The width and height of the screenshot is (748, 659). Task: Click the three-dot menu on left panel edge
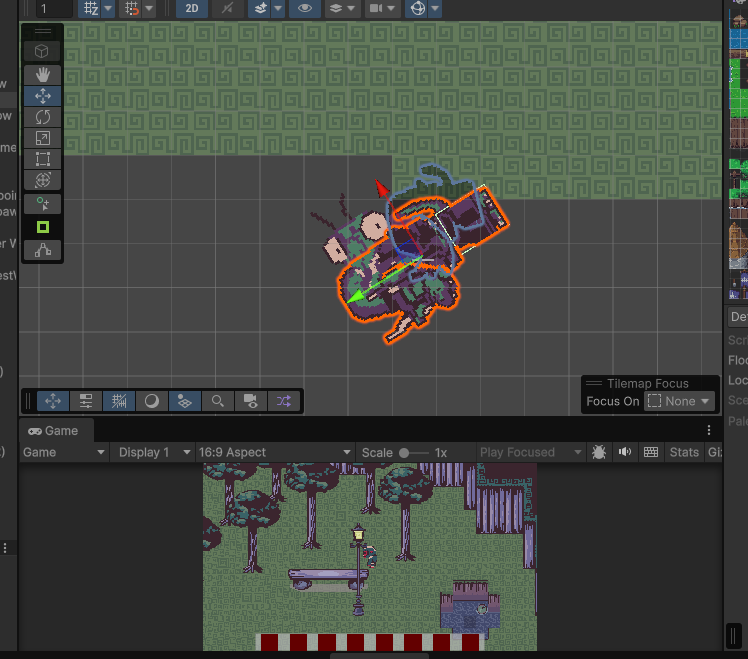click(5, 548)
